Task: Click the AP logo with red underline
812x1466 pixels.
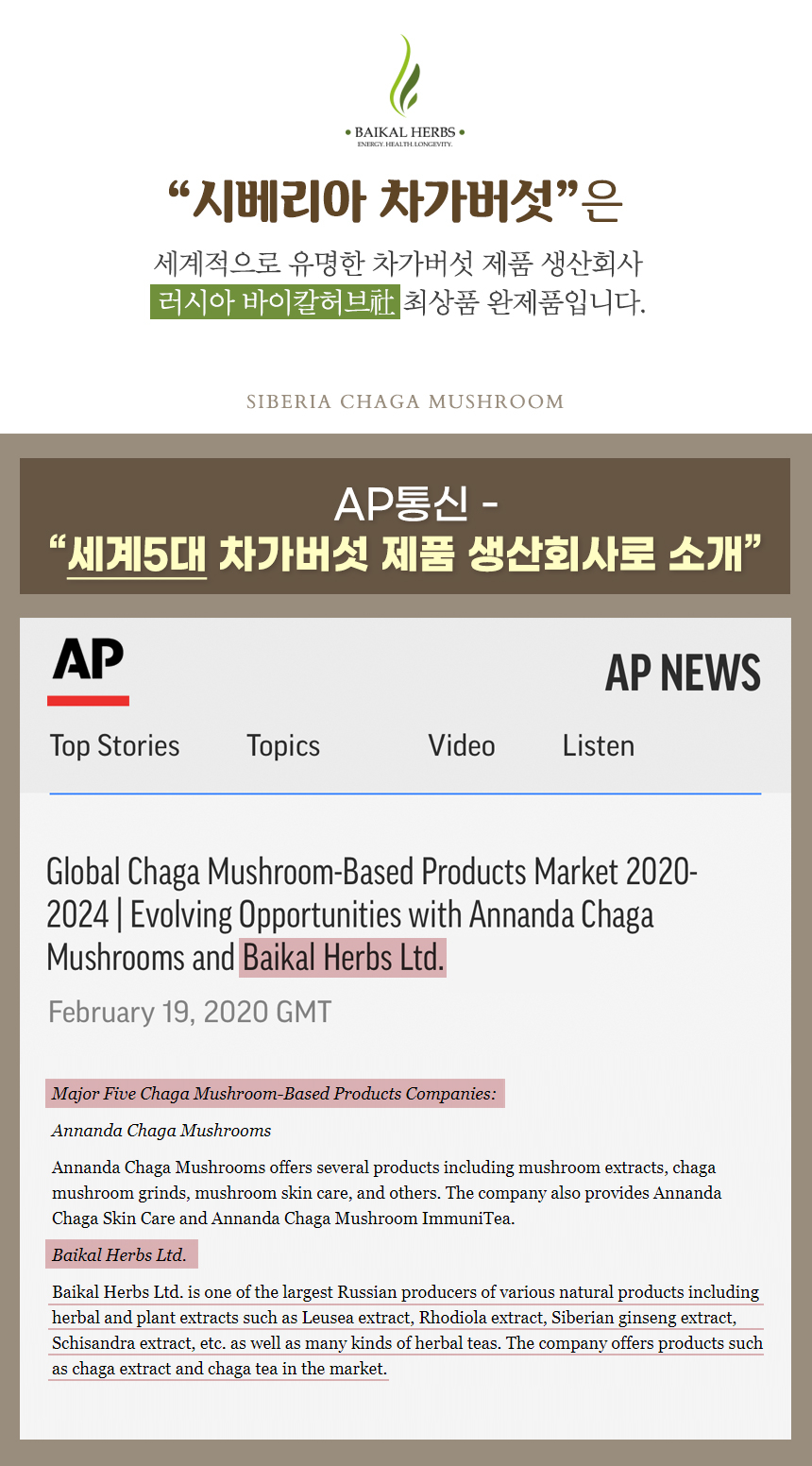Action: [88, 670]
